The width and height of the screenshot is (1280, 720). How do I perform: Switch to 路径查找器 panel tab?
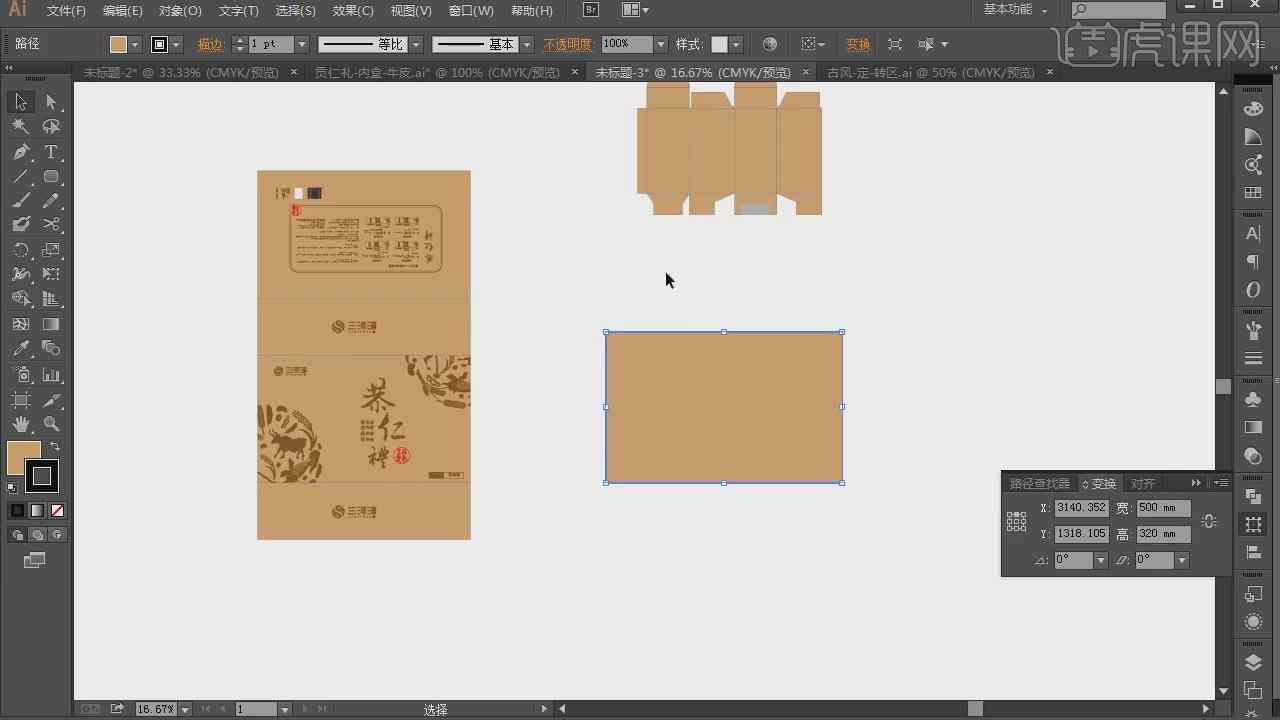[1040, 483]
